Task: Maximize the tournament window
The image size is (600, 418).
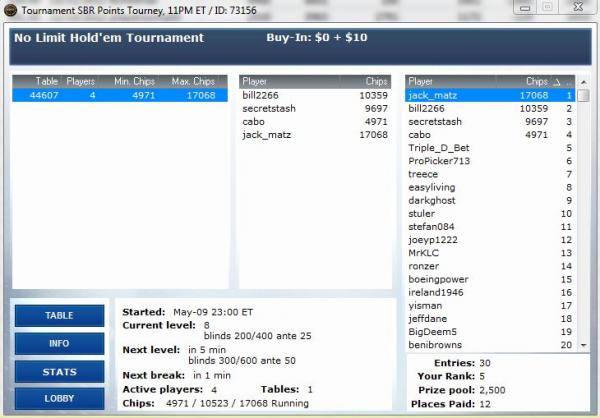Action: tap(546, 8)
